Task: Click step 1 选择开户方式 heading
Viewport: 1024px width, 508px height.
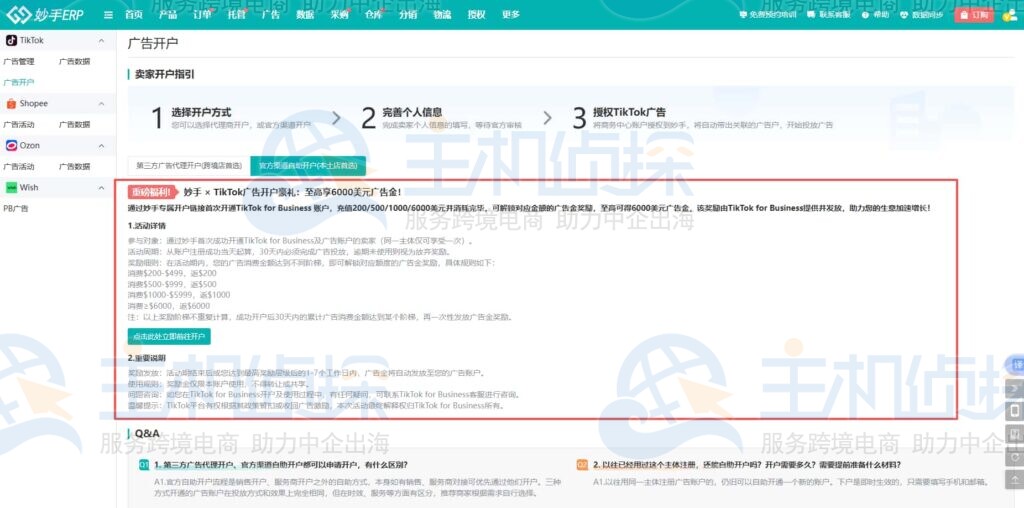Action: [201, 112]
